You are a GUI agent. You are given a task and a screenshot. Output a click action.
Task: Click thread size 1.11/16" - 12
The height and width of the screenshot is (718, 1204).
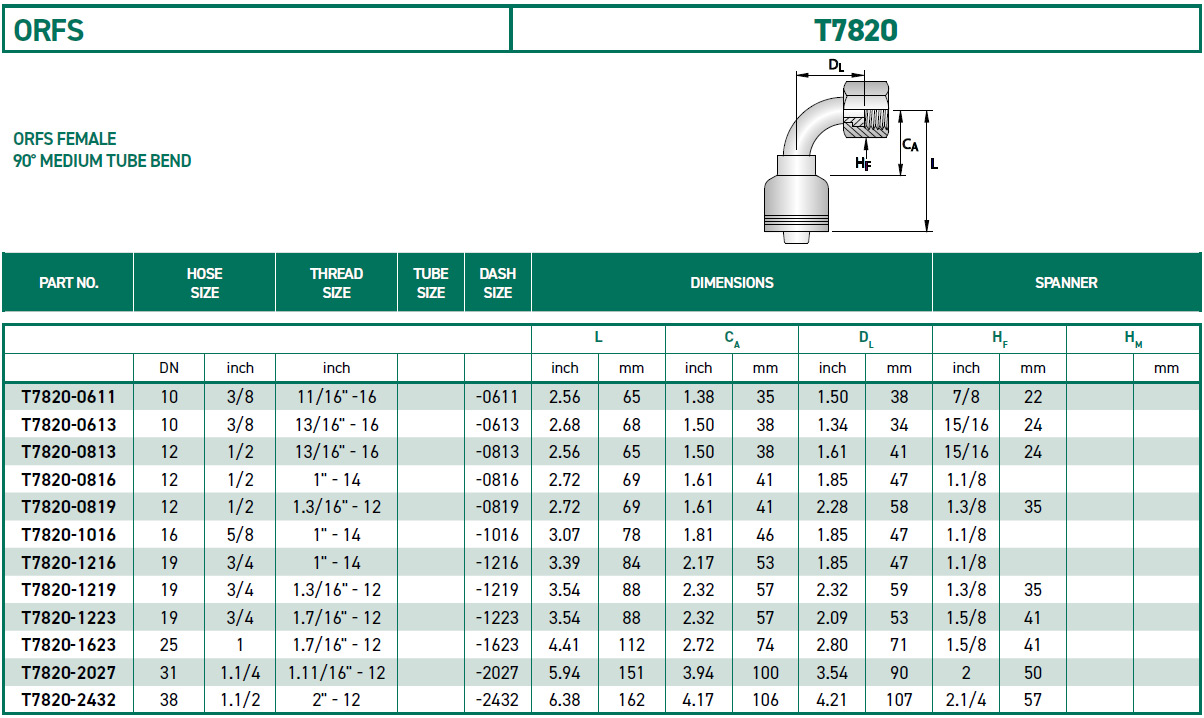pyautogui.click(x=336, y=673)
